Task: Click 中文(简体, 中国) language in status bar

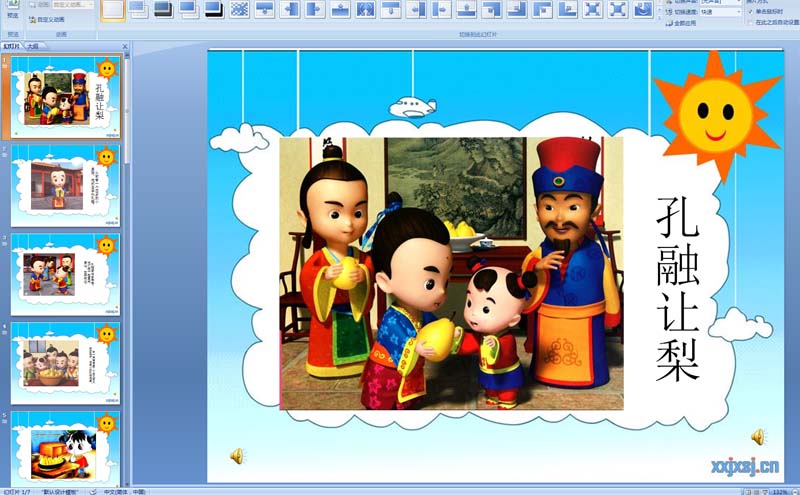Action: 124,492
